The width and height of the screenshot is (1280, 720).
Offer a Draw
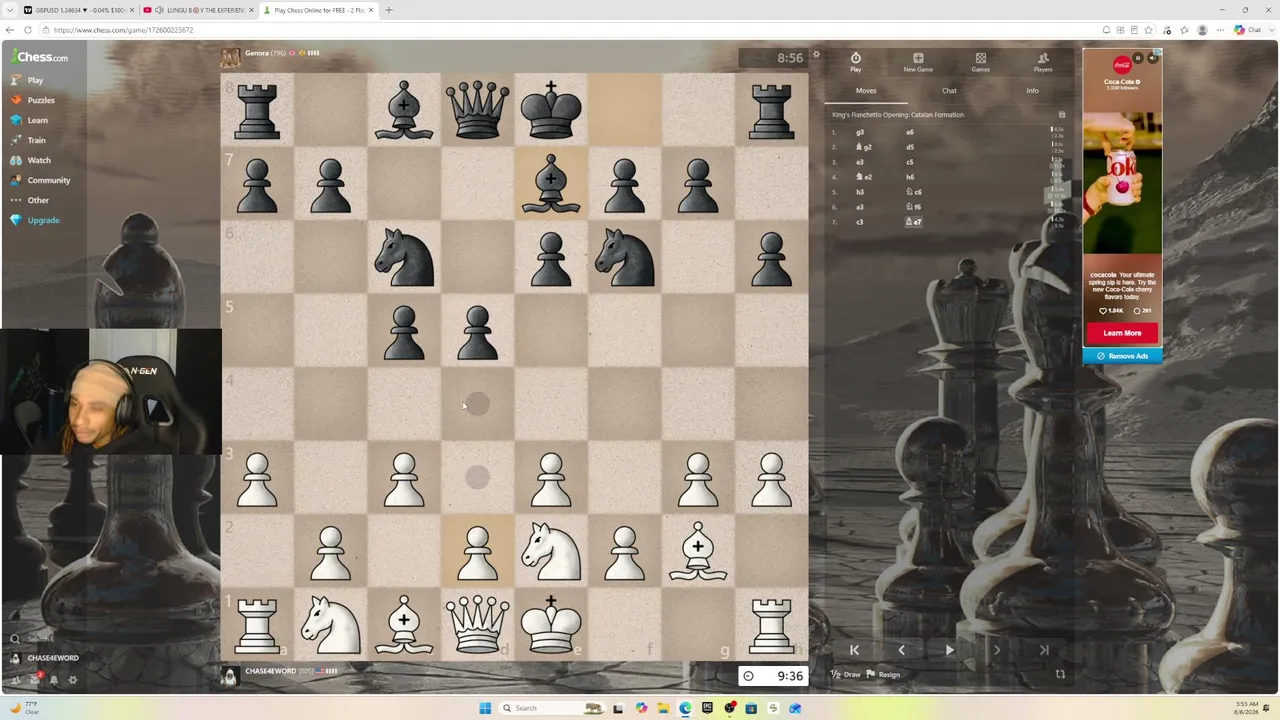click(x=845, y=675)
